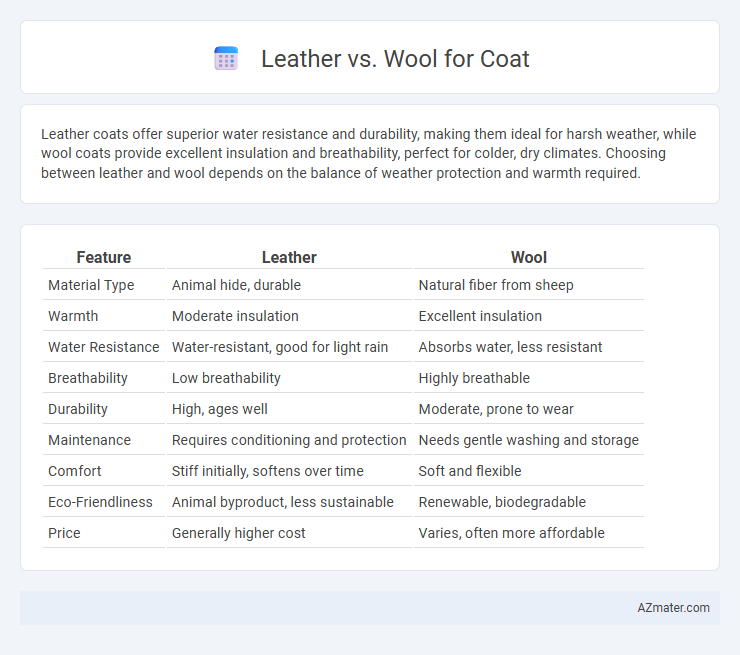
Task: Click the 'High, ages well' cell
Action: coord(289,409)
